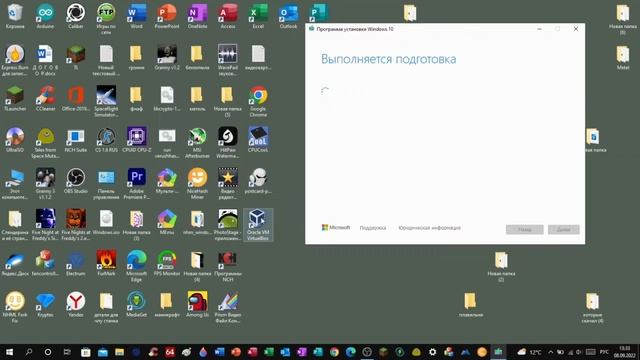This screenshot has height=360, width=640.
Task: Select the Electrum desktop shortcut
Action: click(x=76, y=263)
